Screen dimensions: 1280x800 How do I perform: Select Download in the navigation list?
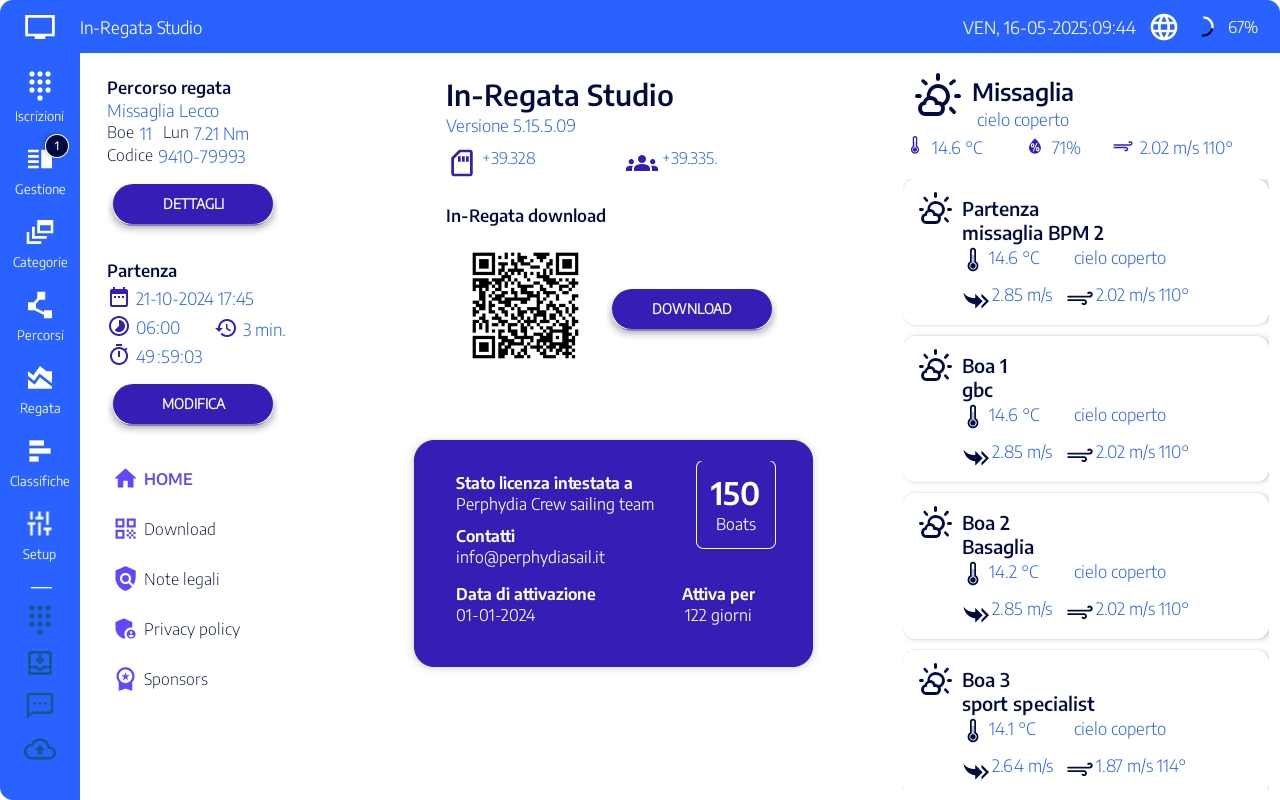165,529
